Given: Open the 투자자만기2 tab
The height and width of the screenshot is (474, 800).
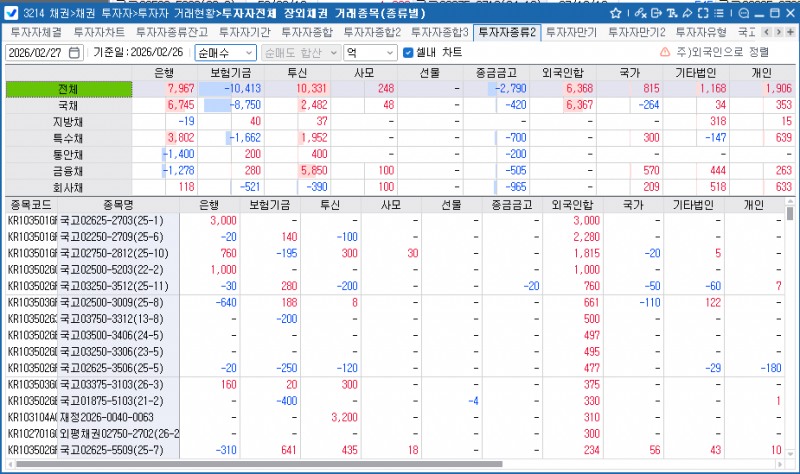Looking at the screenshot, I should pos(637,32).
